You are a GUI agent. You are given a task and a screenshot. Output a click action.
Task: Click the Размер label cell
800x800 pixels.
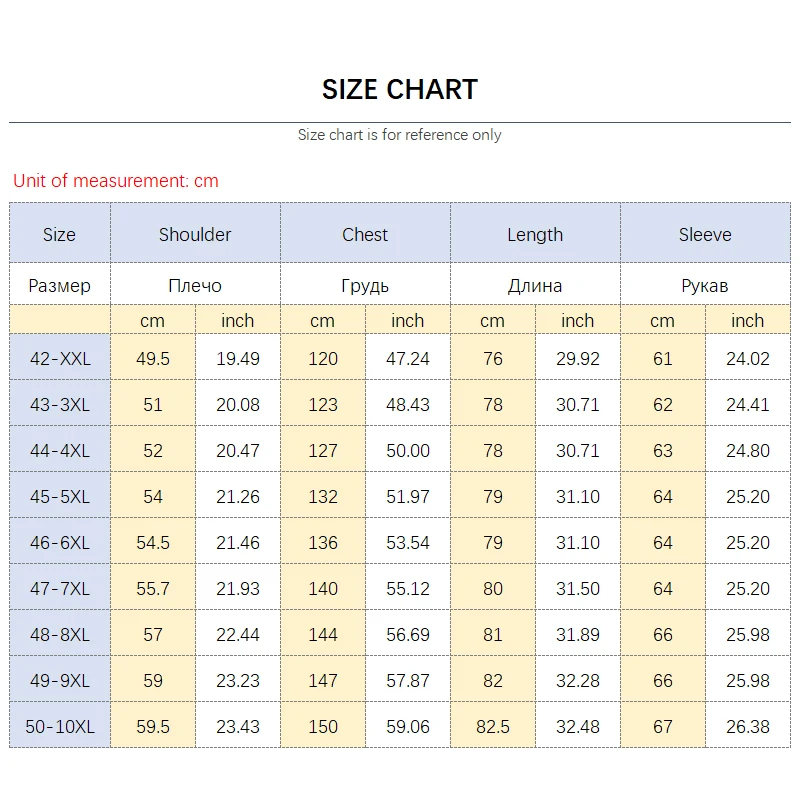coord(59,286)
